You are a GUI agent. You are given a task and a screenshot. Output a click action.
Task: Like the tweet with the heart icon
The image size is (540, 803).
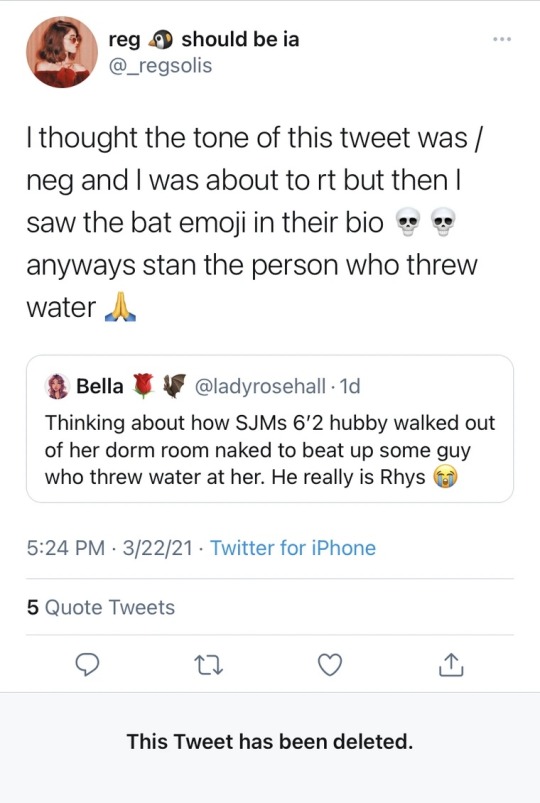coord(330,665)
